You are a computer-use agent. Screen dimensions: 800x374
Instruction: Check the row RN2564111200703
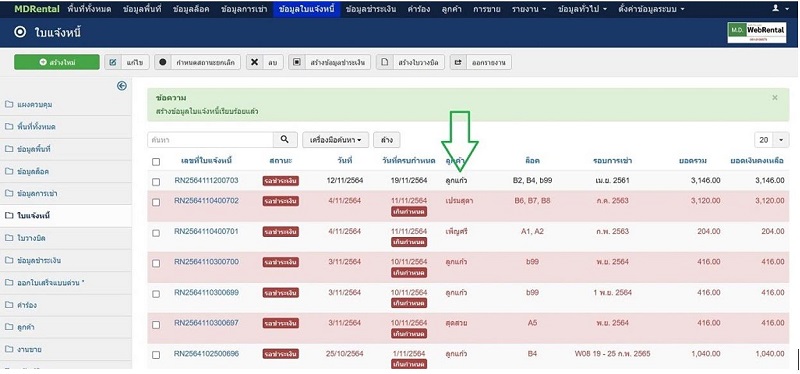[156, 182]
